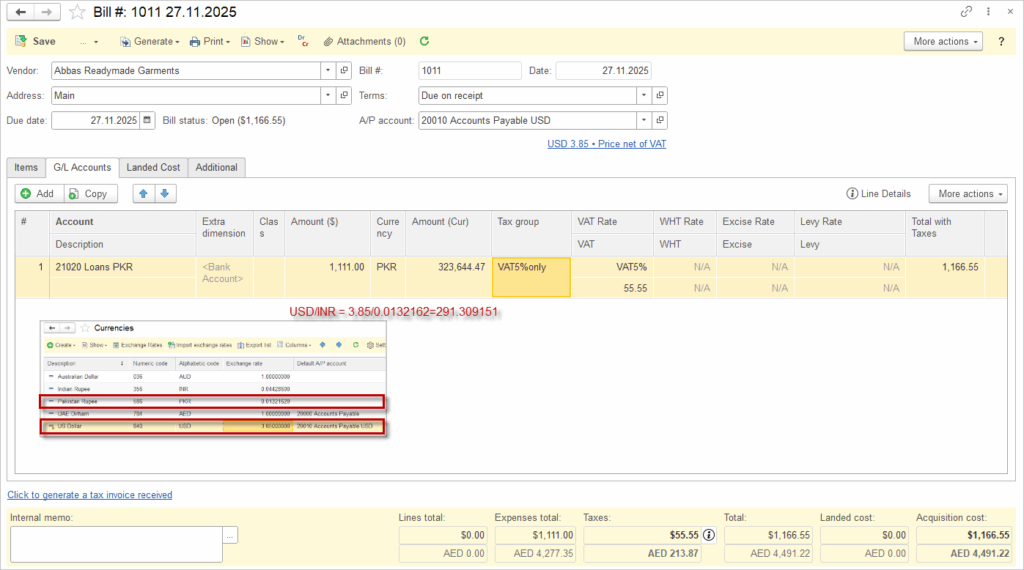Open the Generate menu
Image resolution: width=1024 pixels, height=570 pixels.
[x=150, y=42]
